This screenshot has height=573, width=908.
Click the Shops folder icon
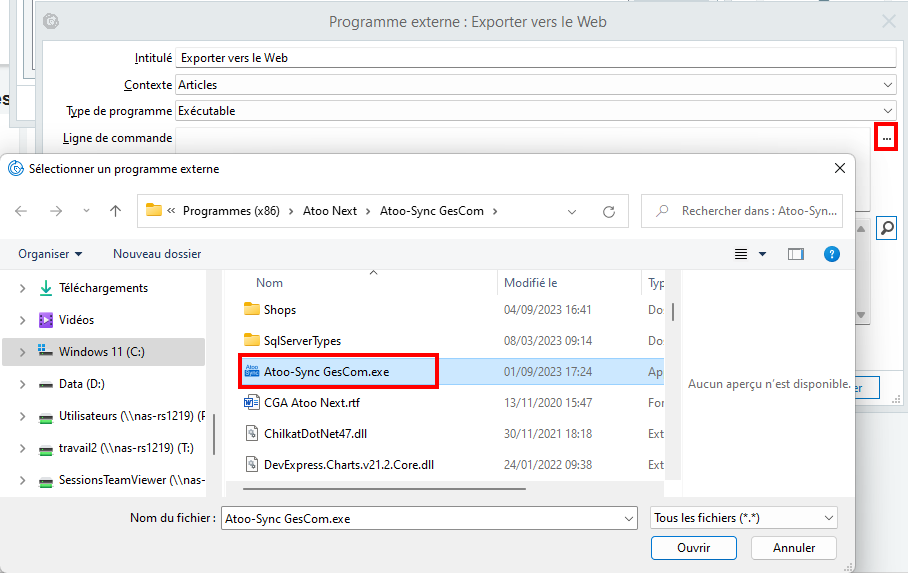coord(251,309)
